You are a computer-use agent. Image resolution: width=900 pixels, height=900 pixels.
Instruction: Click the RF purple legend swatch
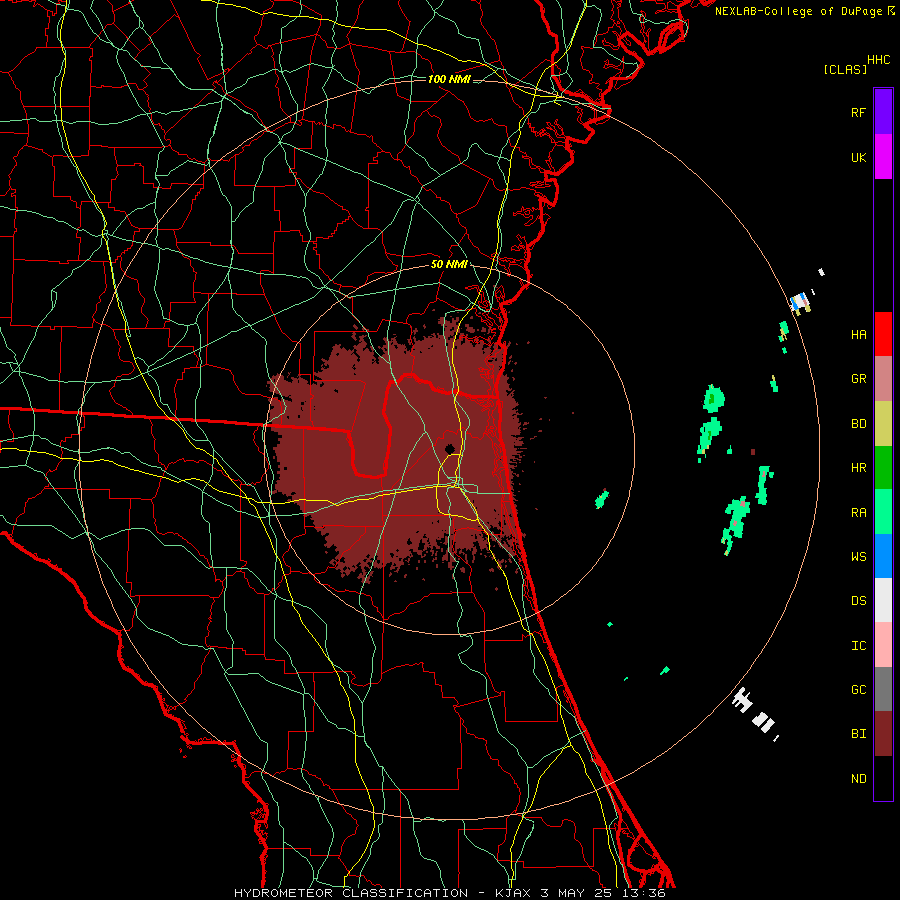883,112
